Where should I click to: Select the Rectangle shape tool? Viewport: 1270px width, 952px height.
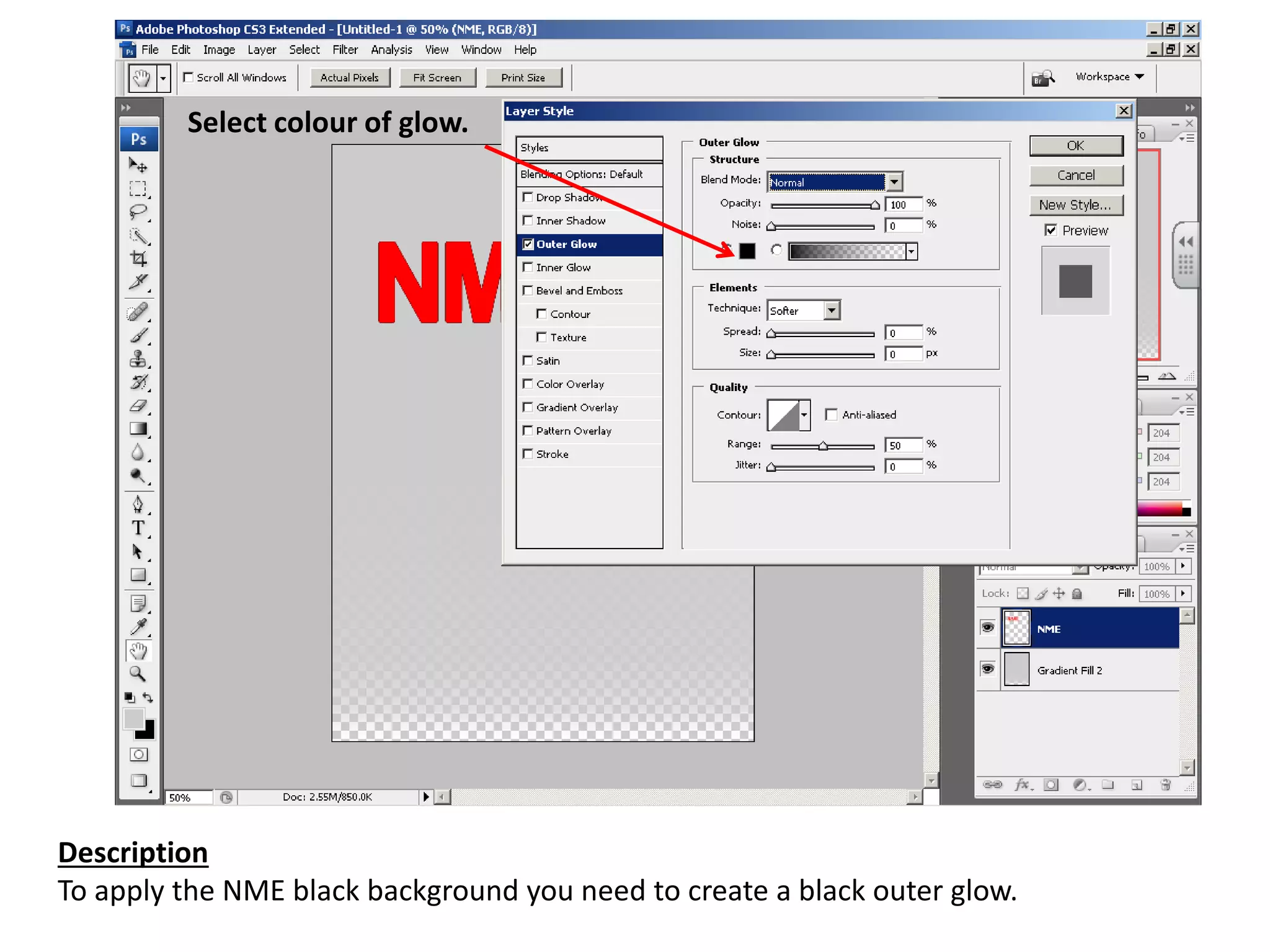[x=138, y=575]
